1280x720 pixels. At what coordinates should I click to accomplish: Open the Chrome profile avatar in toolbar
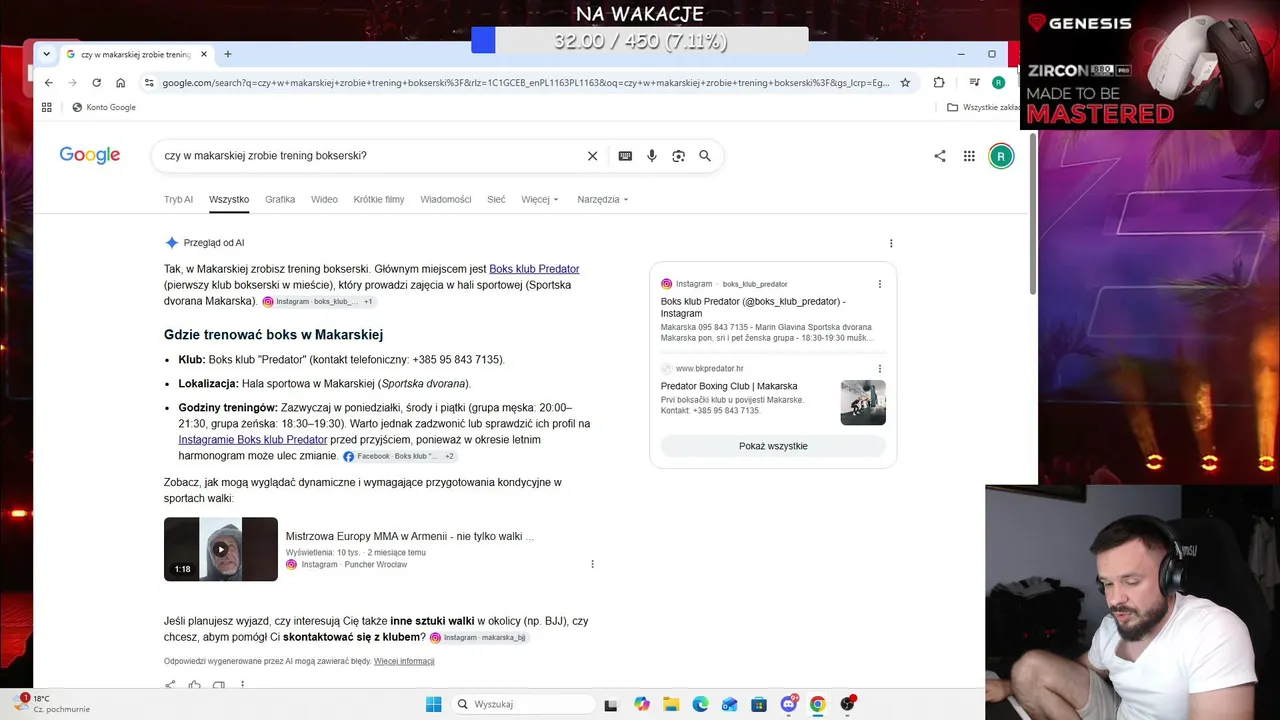pyautogui.click(x=998, y=83)
